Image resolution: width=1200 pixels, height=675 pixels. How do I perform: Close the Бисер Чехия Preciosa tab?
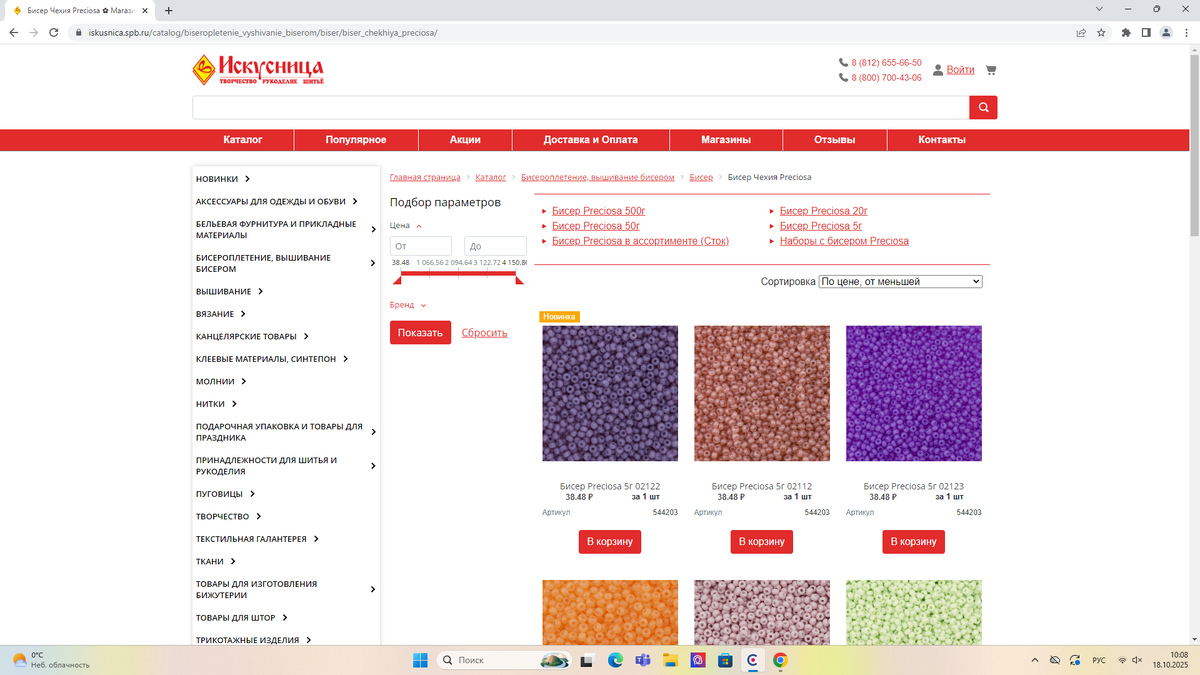(x=145, y=10)
